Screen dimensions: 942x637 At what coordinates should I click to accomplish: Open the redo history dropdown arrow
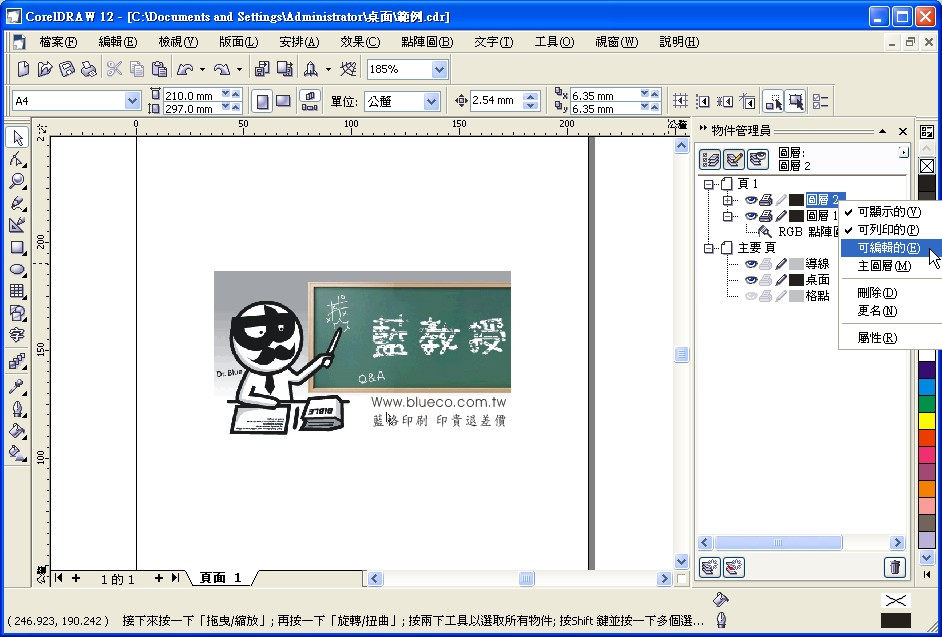point(239,70)
